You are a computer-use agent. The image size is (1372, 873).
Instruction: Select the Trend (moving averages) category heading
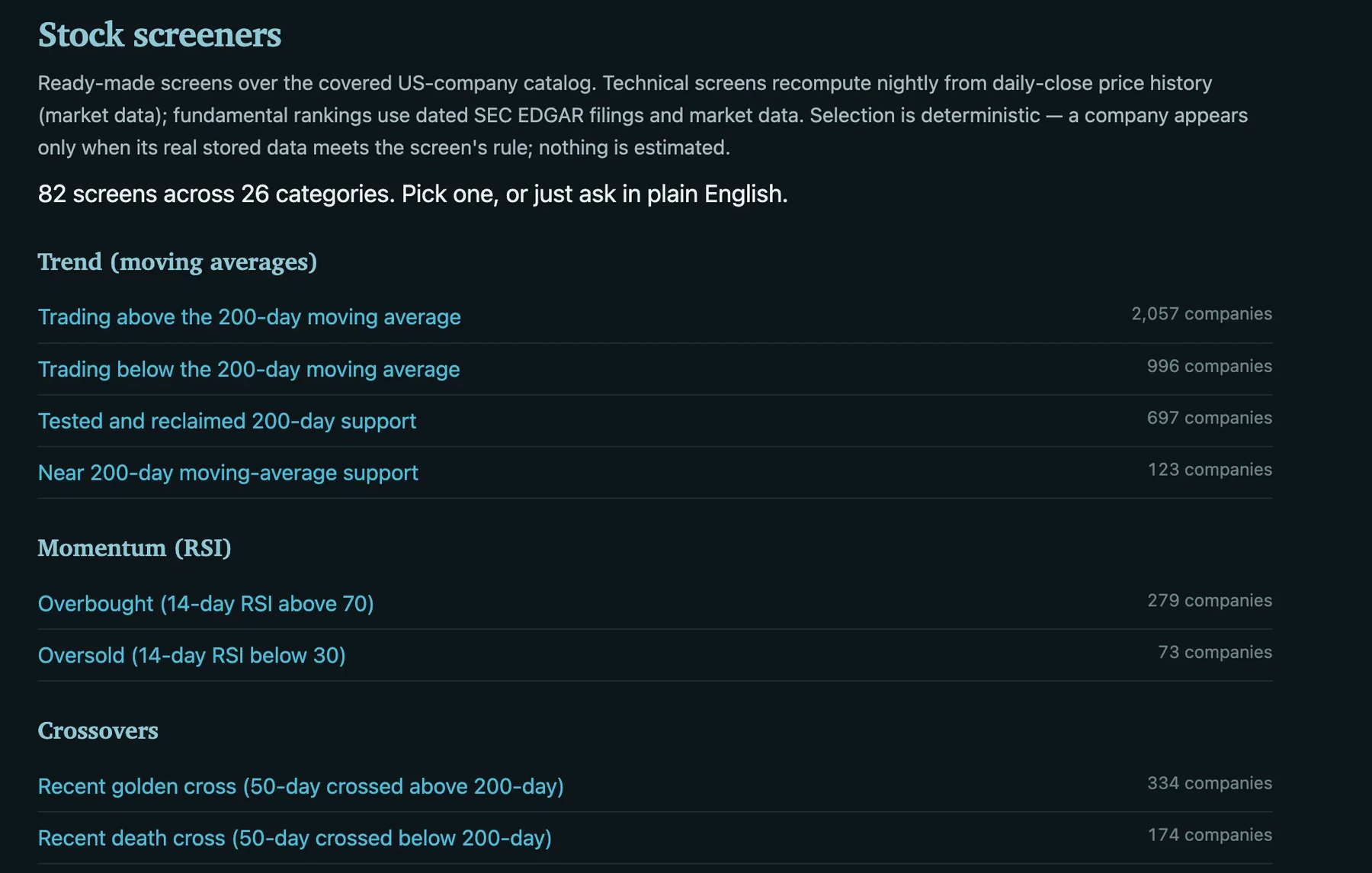point(178,262)
